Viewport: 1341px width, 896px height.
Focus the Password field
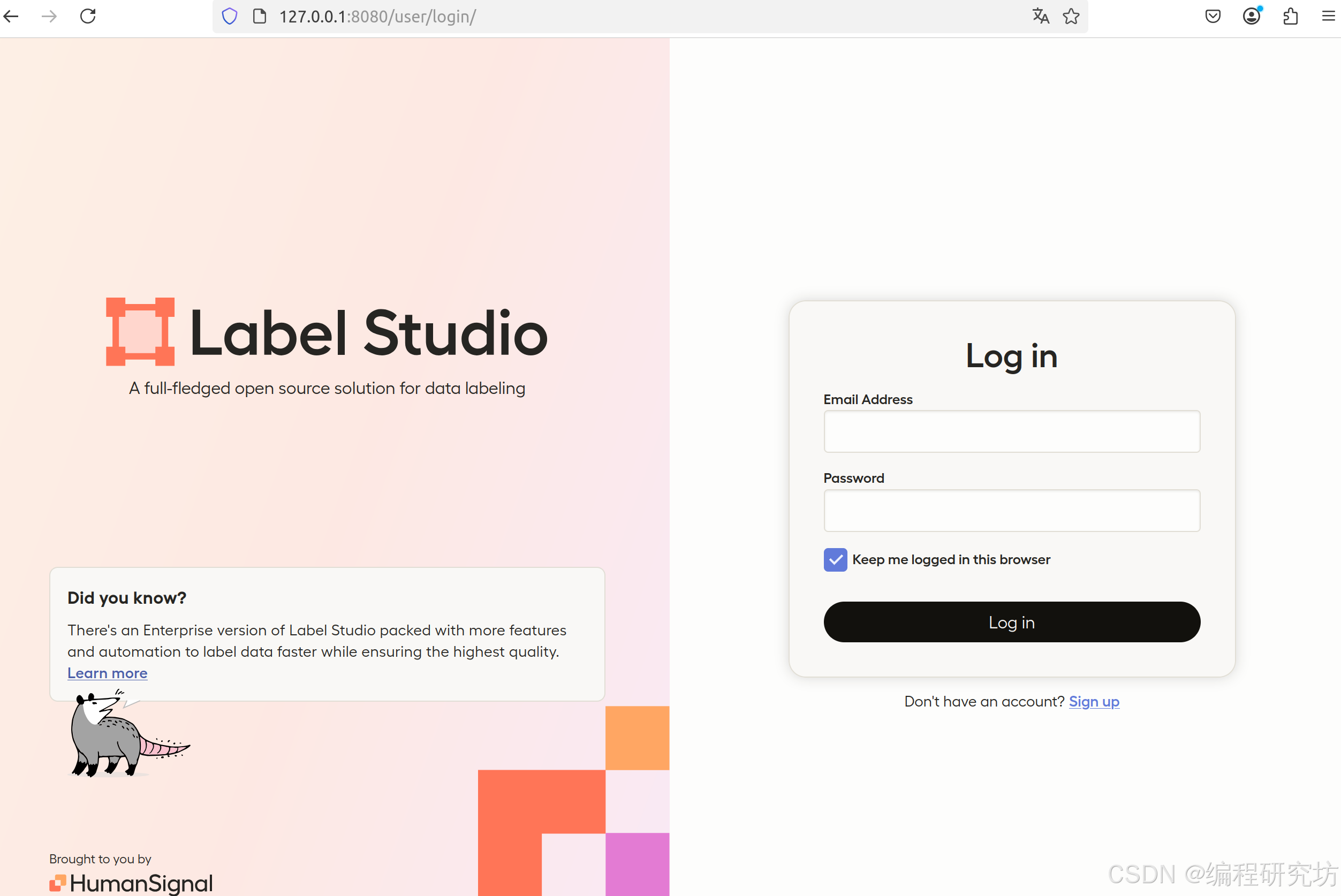pyautogui.click(x=1011, y=510)
